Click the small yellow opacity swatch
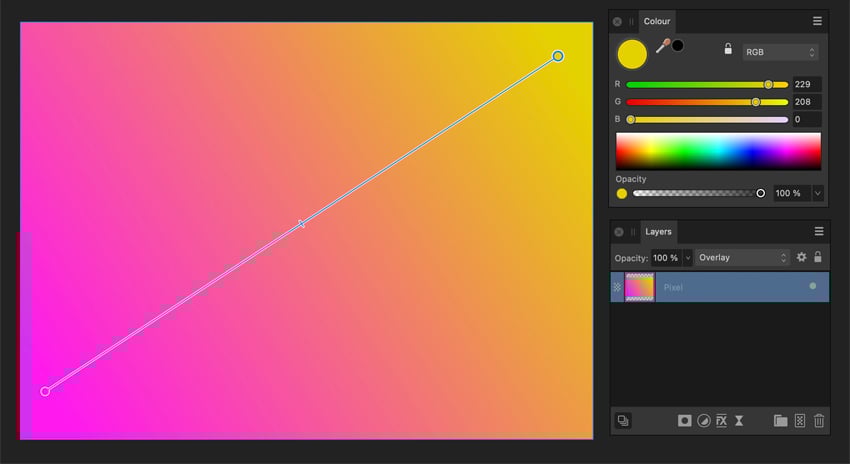This screenshot has width=850, height=464. (x=622, y=194)
